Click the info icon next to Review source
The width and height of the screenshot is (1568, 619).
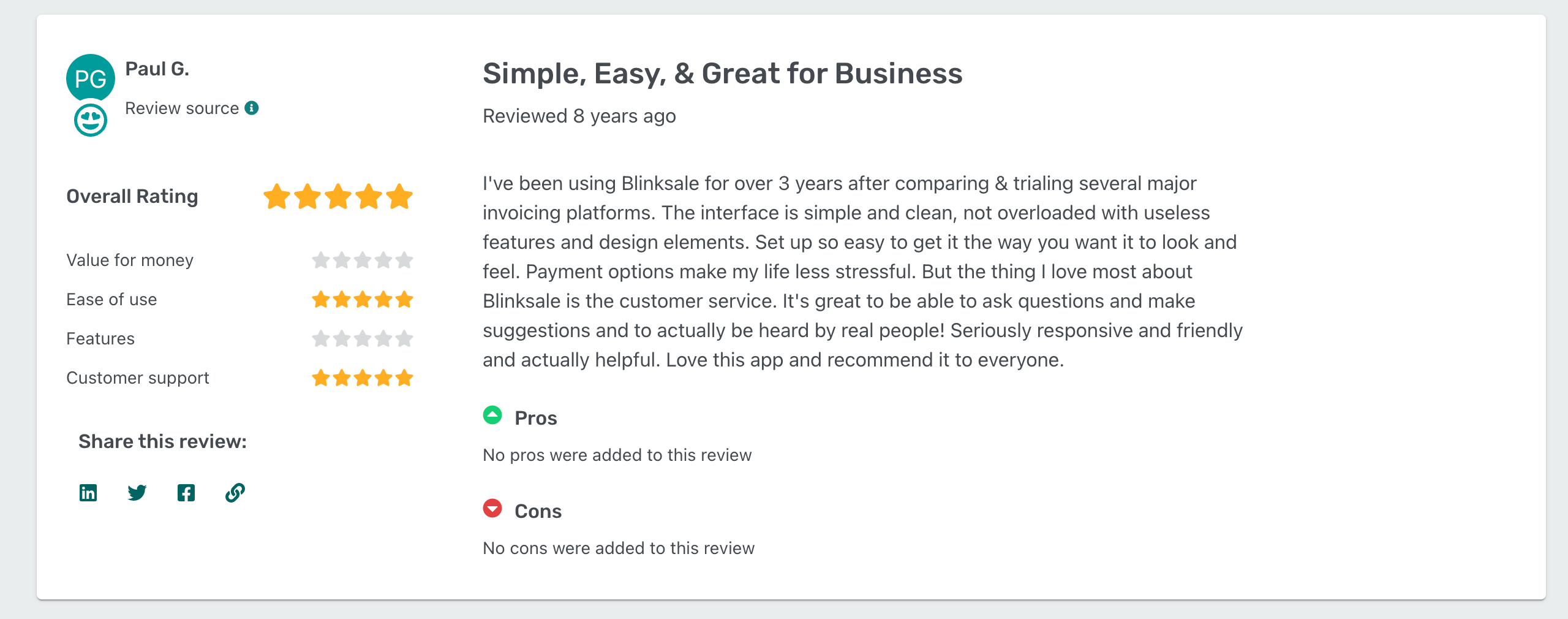coord(251,107)
